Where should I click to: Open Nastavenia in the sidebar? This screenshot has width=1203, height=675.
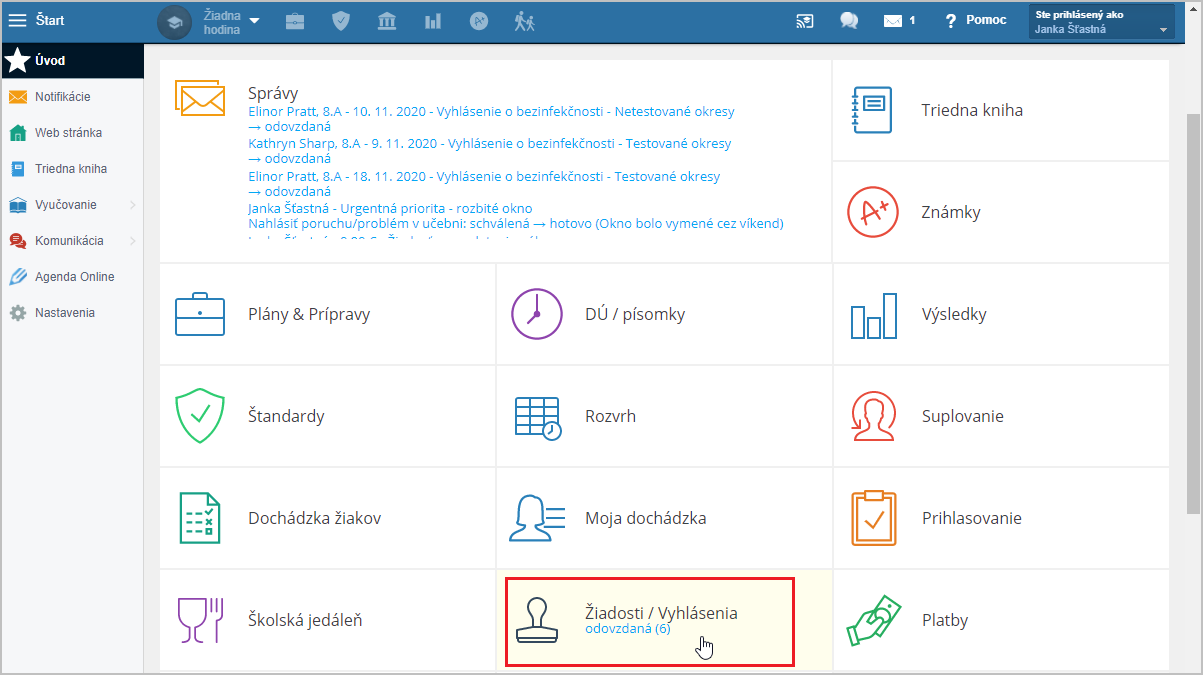pyautogui.click(x=72, y=313)
